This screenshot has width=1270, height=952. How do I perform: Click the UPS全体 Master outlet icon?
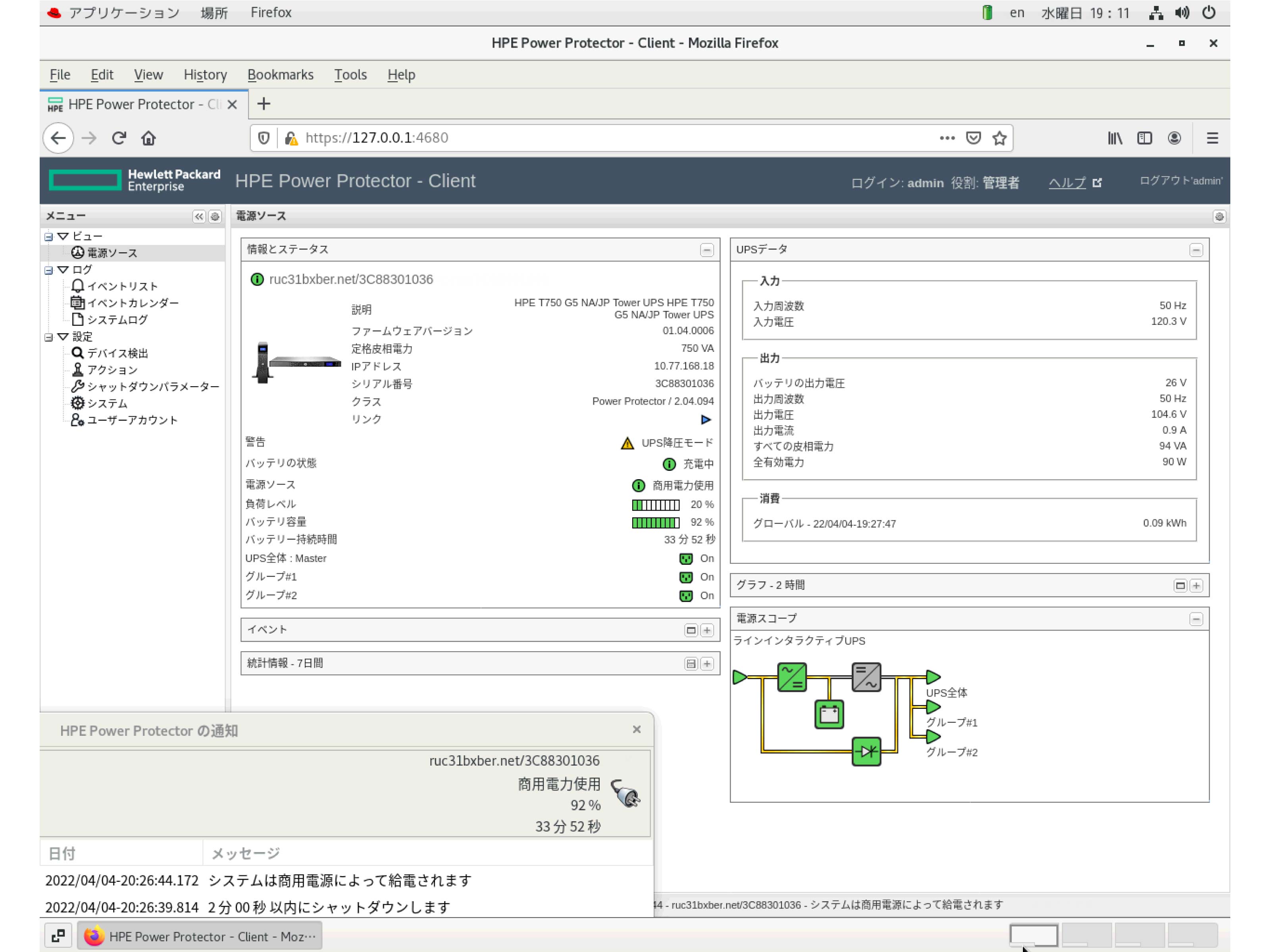tap(685, 559)
